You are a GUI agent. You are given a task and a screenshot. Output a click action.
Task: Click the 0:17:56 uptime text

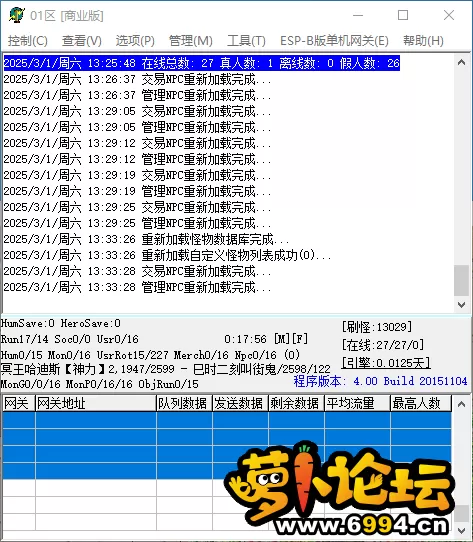pos(245,339)
